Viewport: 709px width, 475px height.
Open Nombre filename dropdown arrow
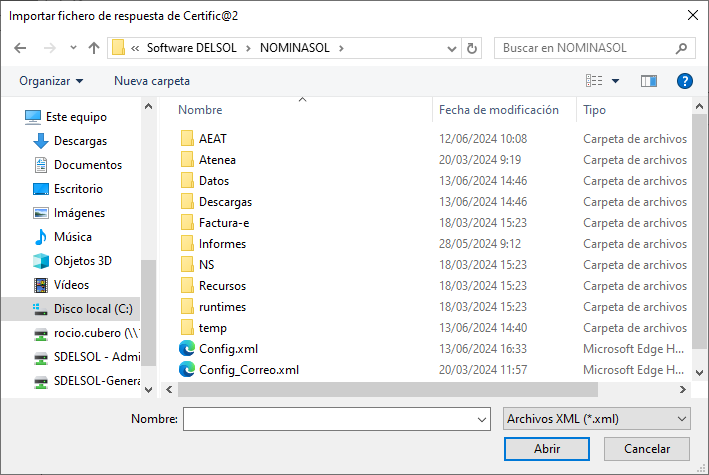[482, 419]
